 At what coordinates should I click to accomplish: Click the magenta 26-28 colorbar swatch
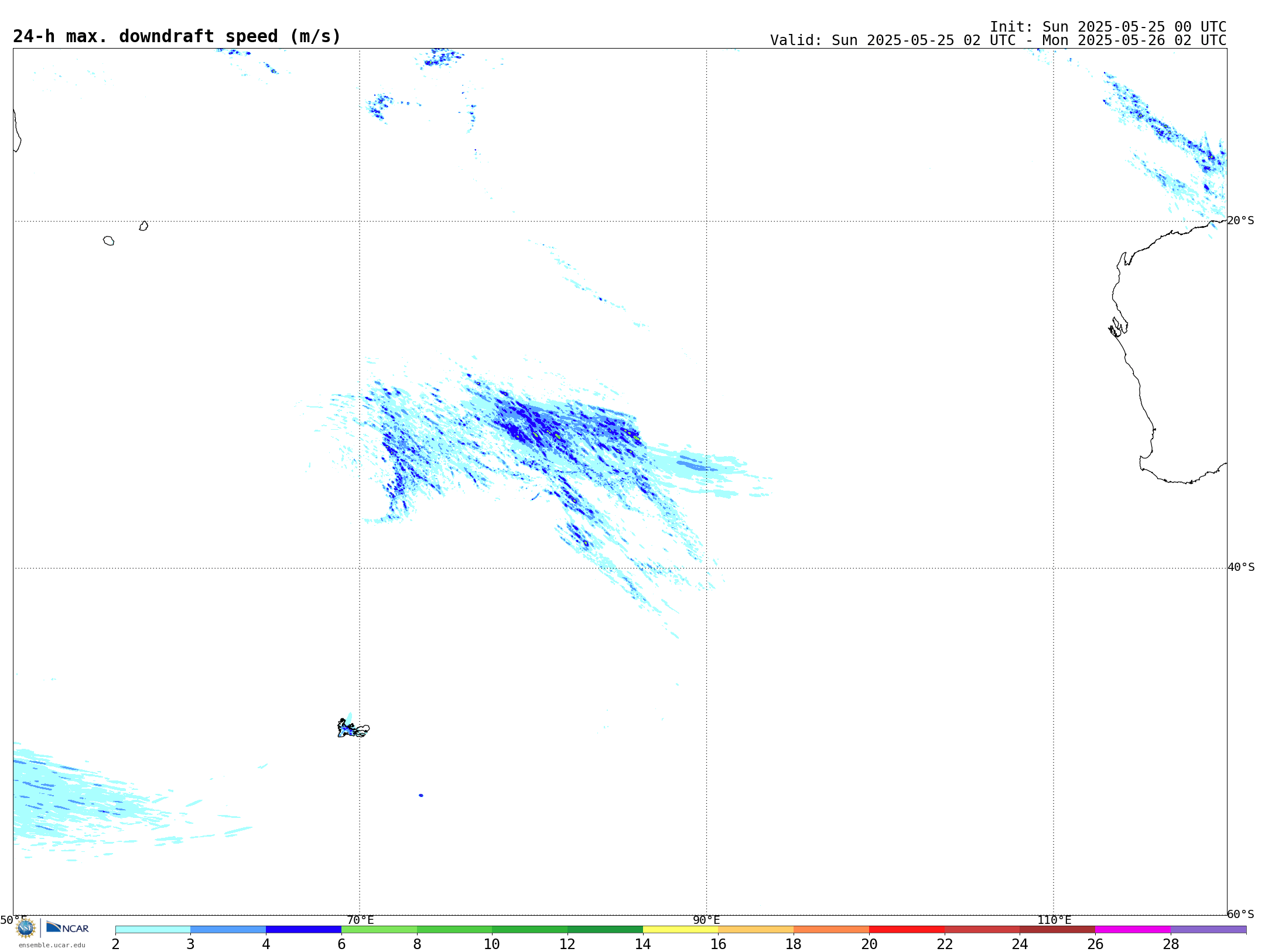click(x=1133, y=929)
